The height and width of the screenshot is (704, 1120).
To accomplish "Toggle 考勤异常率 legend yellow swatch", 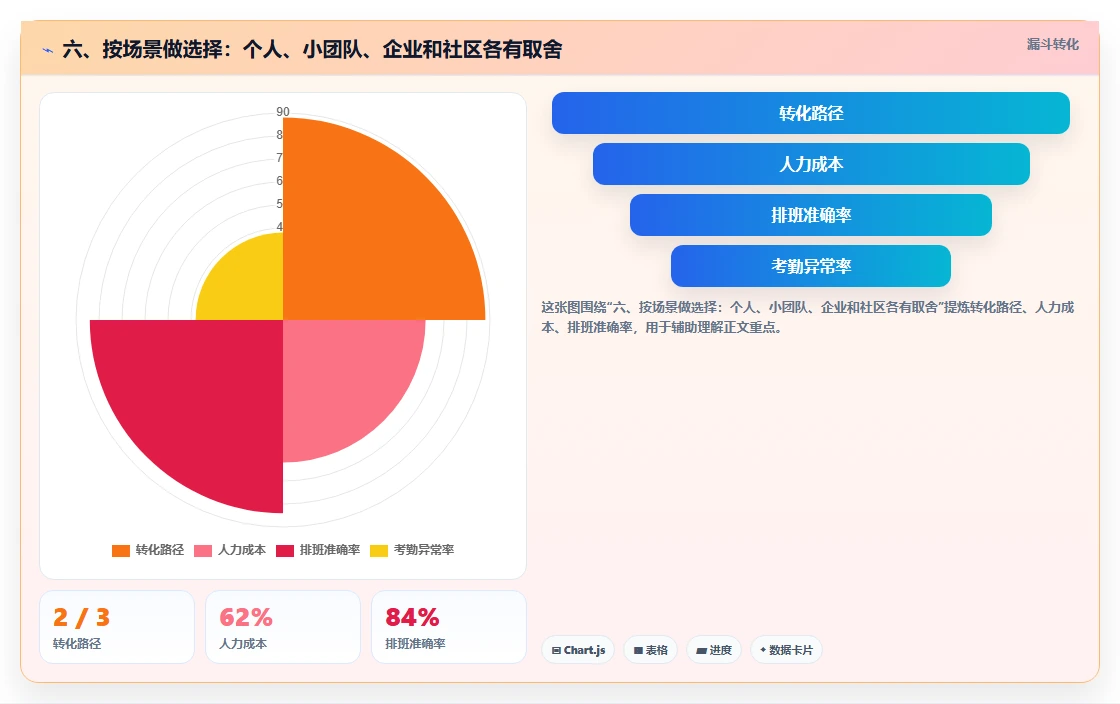I will coord(379,550).
